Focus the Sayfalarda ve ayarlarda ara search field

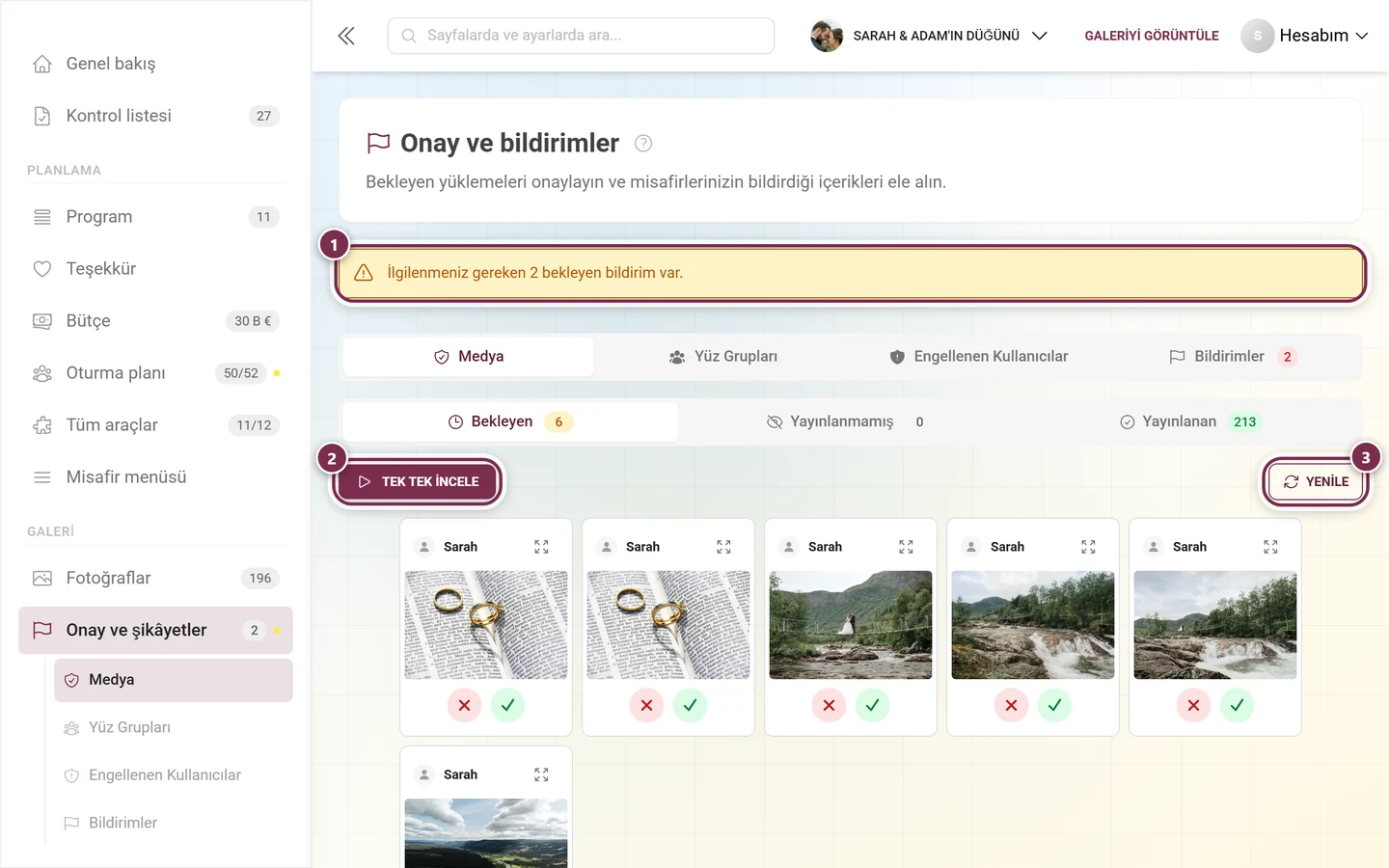[x=581, y=36]
